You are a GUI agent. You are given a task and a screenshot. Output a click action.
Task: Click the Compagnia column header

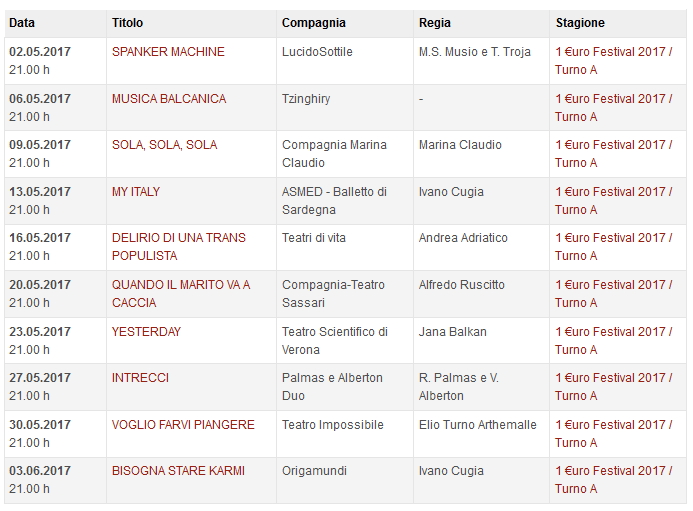(314, 23)
